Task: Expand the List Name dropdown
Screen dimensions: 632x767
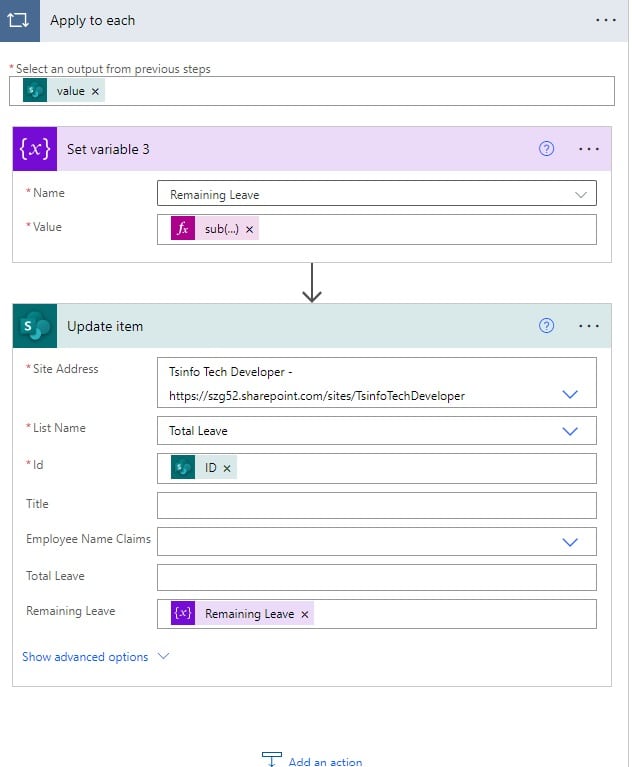Action: [570, 431]
